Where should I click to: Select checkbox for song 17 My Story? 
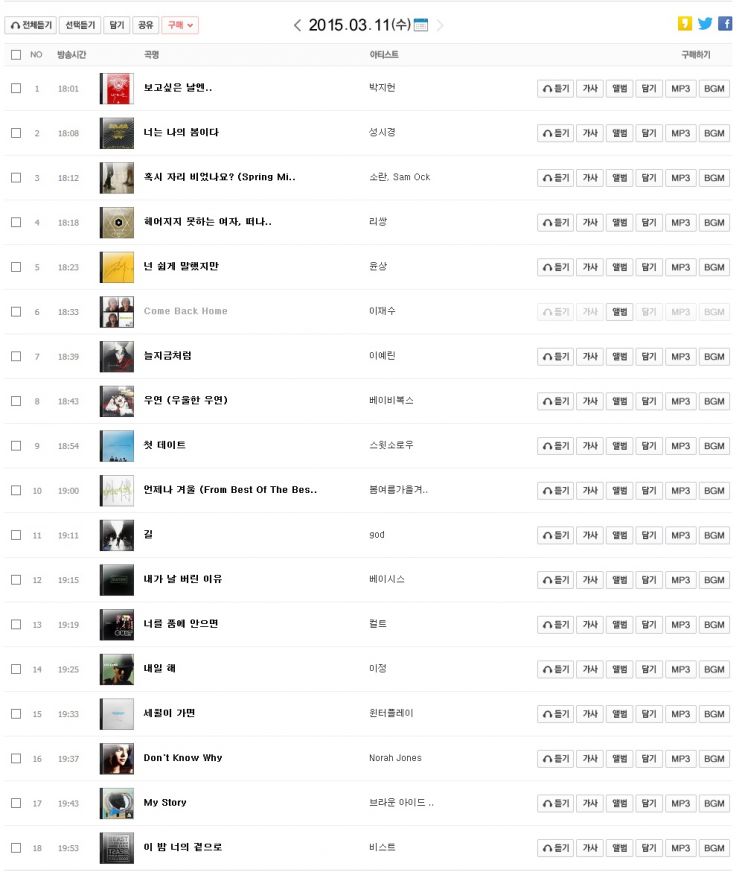pyautogui.click(x=16, y=803)
